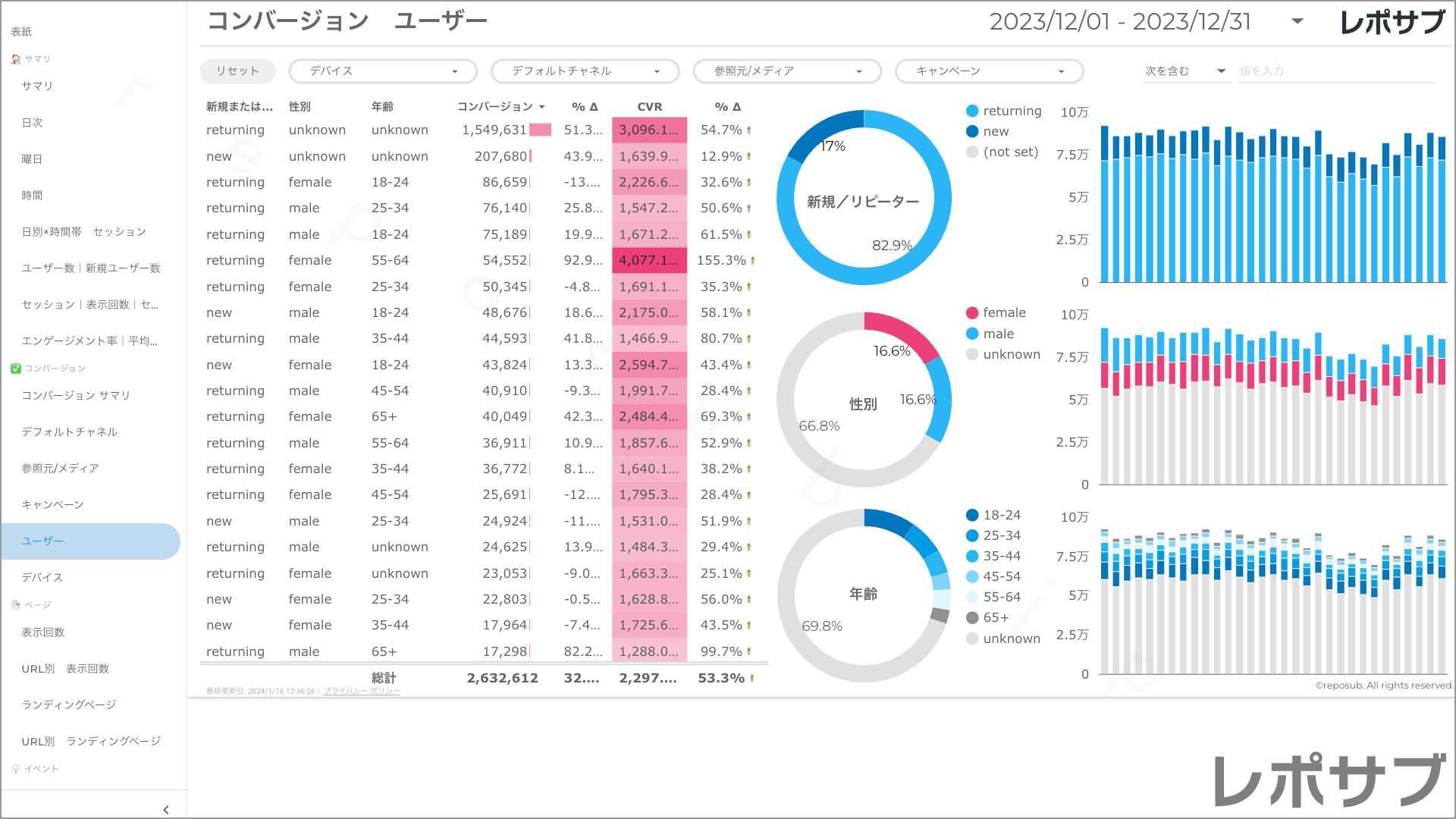Click the sort arrow on コンバージョン column

541,107
